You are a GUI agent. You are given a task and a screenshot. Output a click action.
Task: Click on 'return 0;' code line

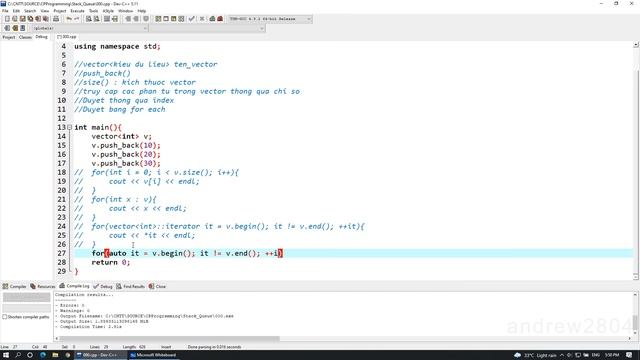click(x=111, y=262)
